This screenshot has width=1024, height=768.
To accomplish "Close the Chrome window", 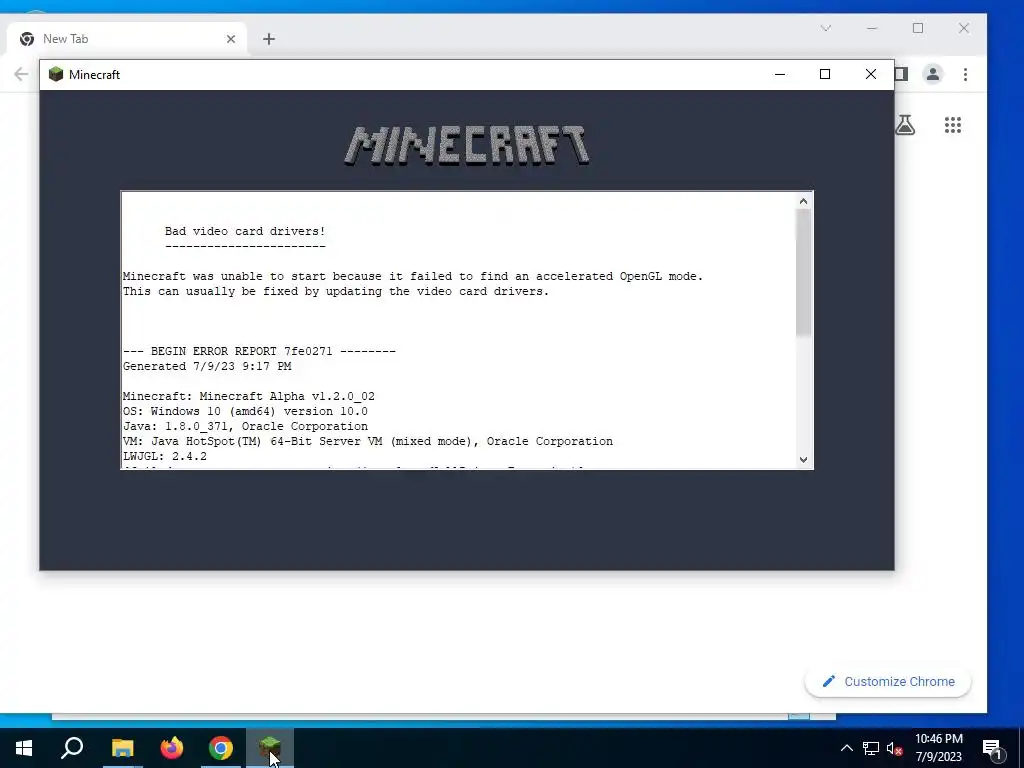I will [x=964, y=28].
